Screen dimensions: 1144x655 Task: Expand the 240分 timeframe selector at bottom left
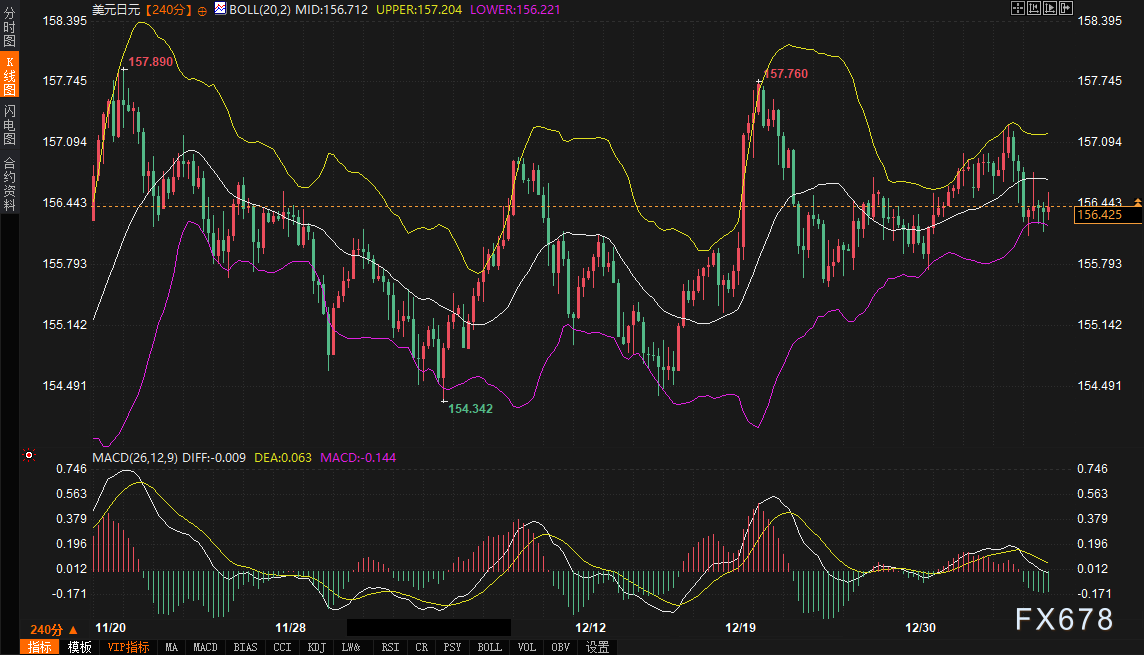pyautogui.click(x=52, y=629)
